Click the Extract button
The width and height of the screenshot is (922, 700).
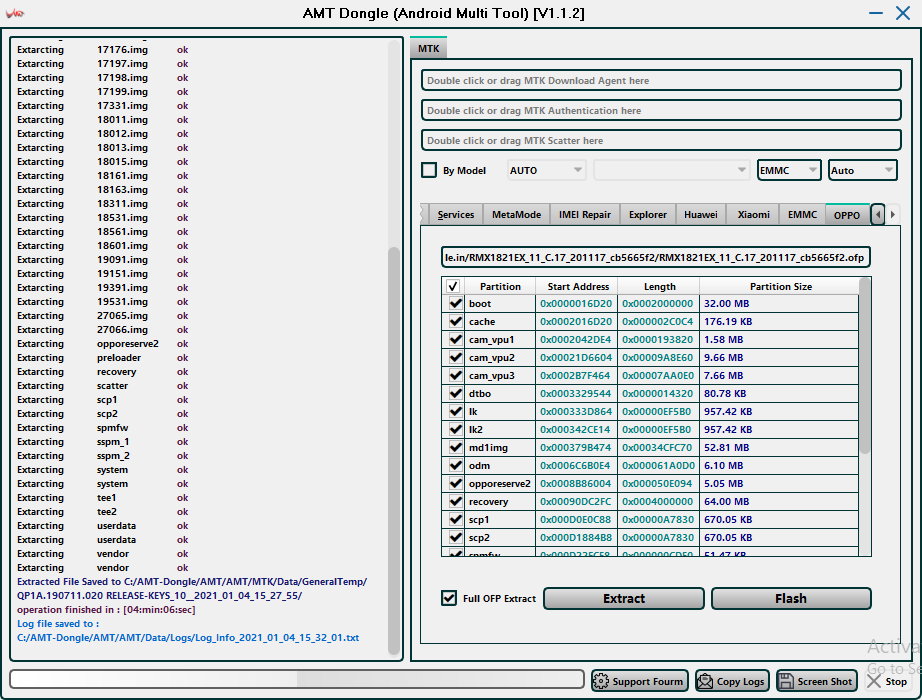(624, 598)
